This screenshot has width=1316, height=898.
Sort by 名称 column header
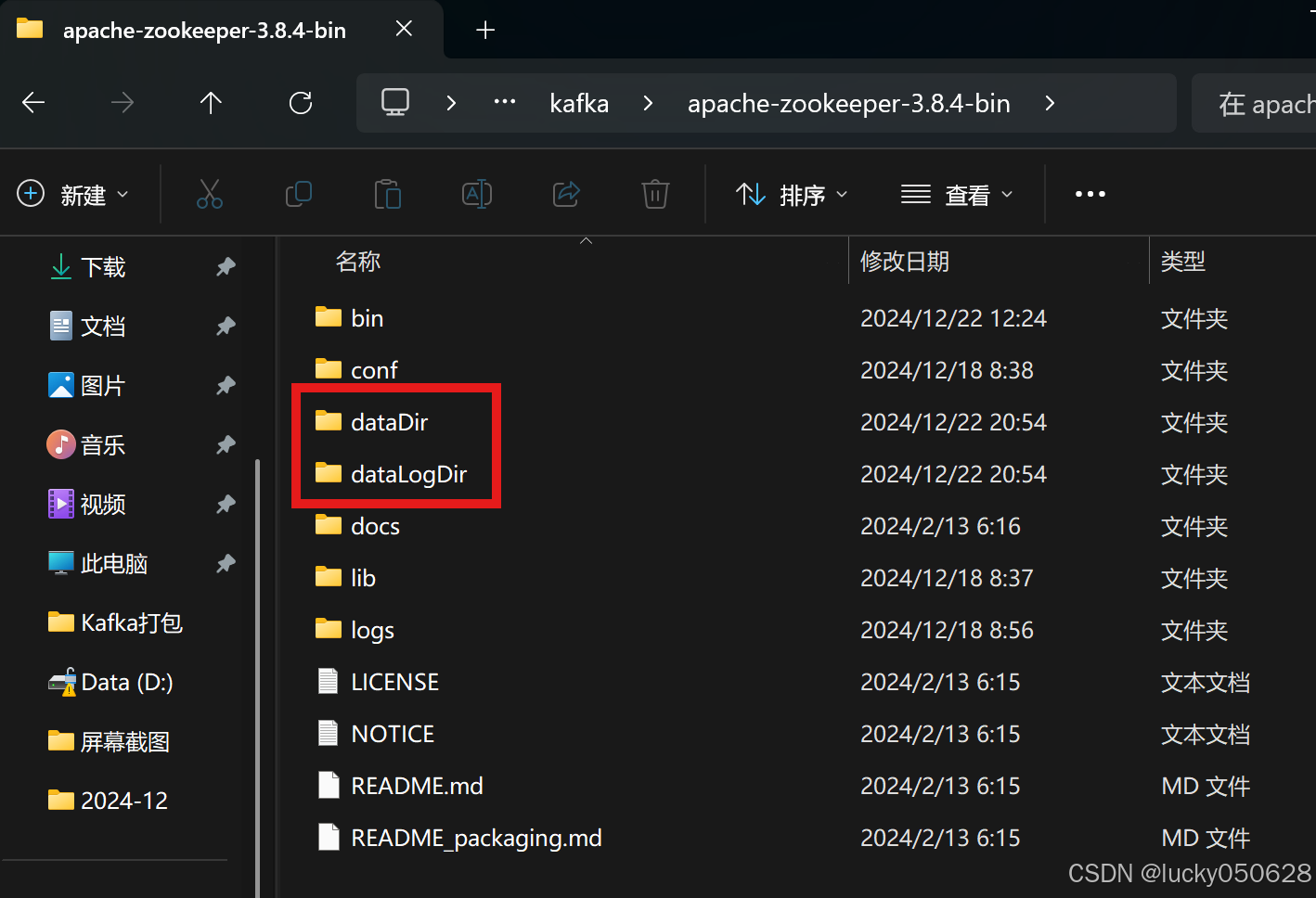(x=357, y=262)
